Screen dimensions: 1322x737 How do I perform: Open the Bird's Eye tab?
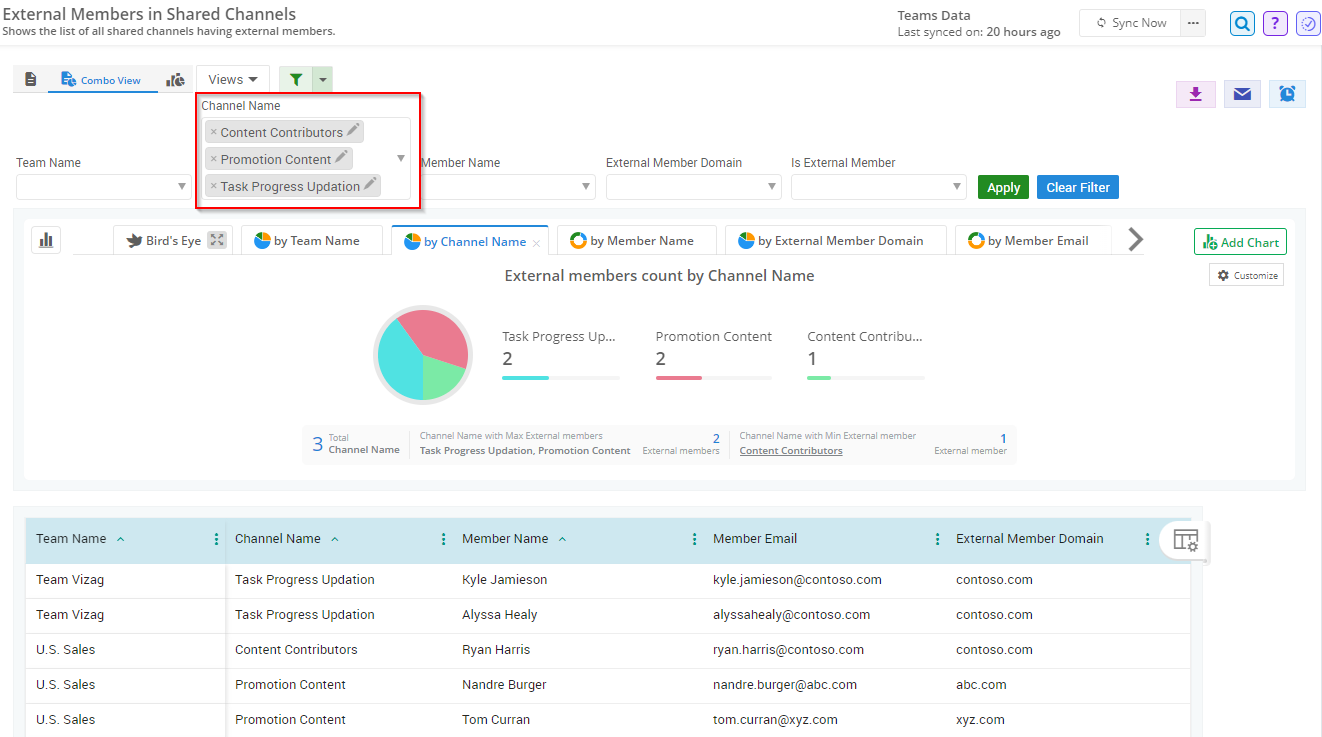(x=173, y=241)
